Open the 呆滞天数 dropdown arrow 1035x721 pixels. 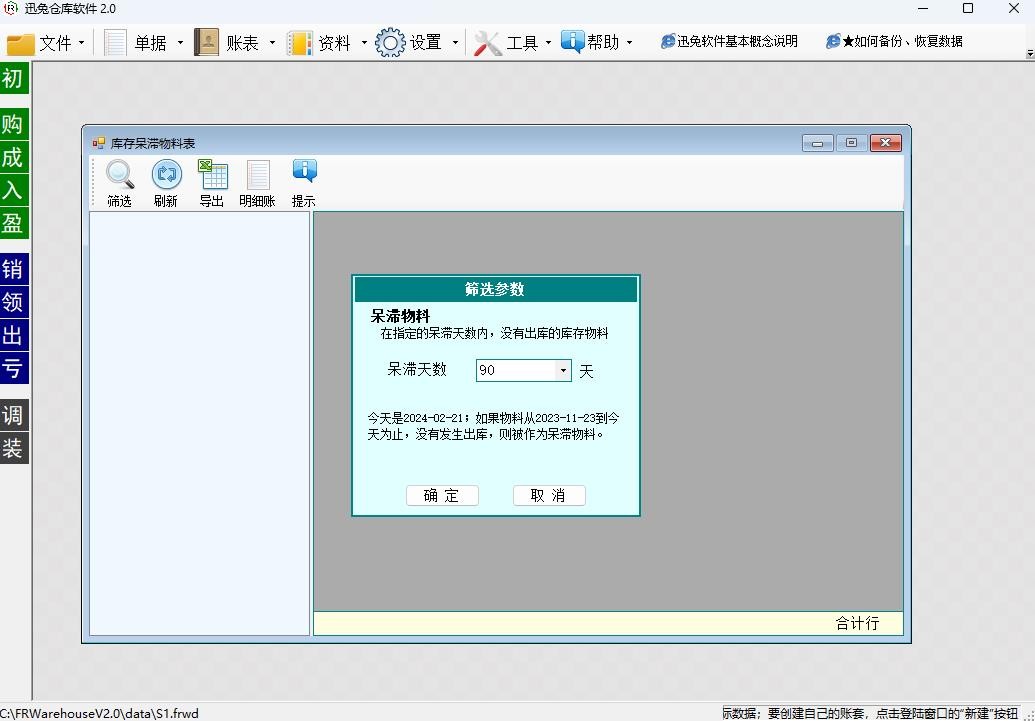[x=563, y=370]
